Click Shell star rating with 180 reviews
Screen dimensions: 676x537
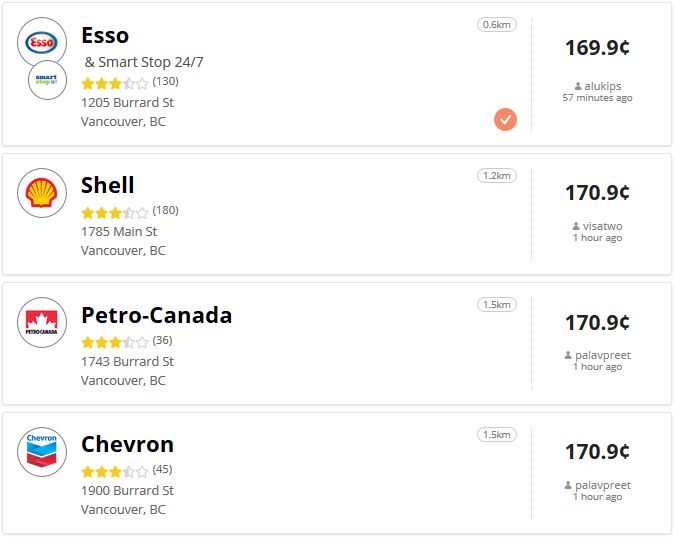(x=114, y=212)
